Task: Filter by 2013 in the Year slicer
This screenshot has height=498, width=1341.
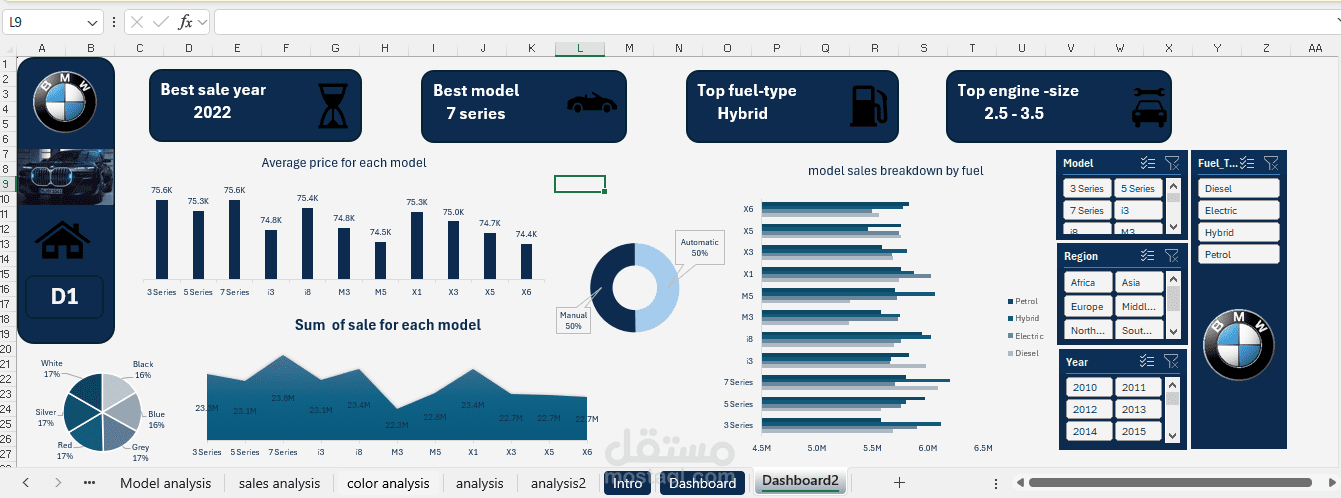Action: point(1138,410)
